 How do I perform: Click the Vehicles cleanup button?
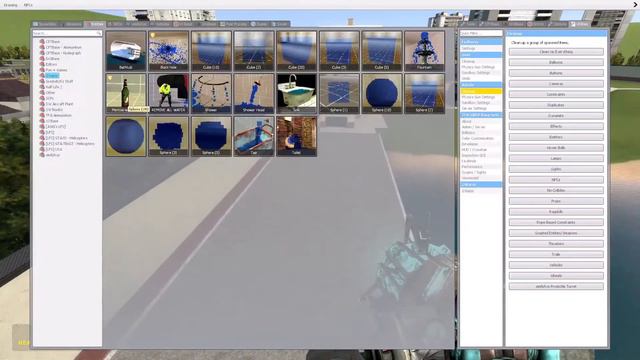[556, 265]
